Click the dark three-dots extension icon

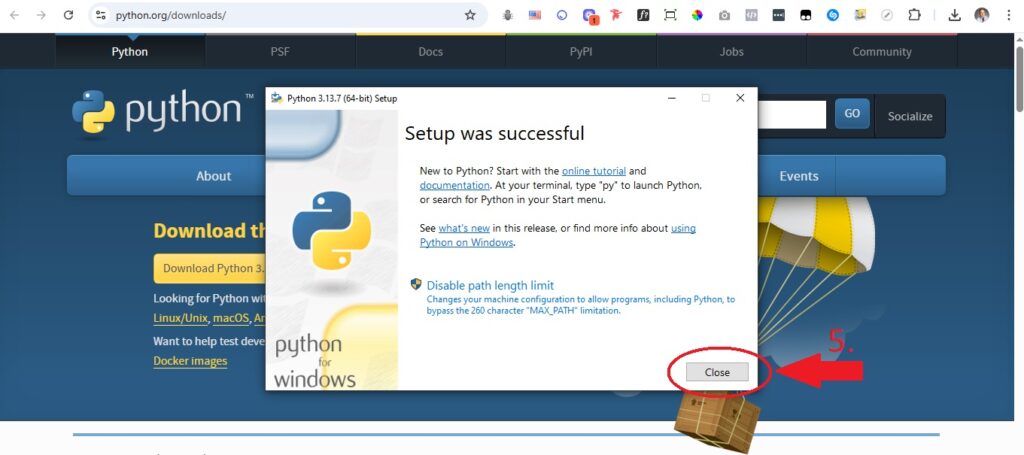coord(778,15)
